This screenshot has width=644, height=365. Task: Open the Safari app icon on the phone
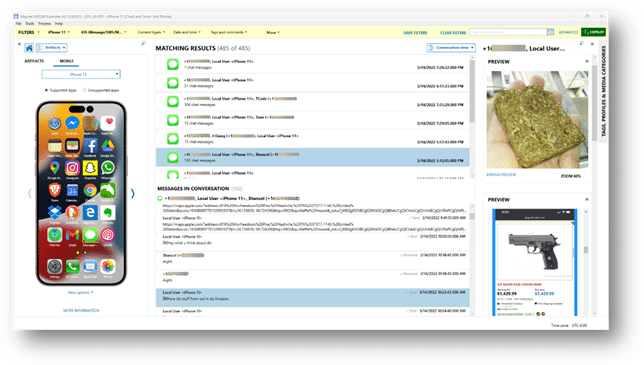pos(55,123)
